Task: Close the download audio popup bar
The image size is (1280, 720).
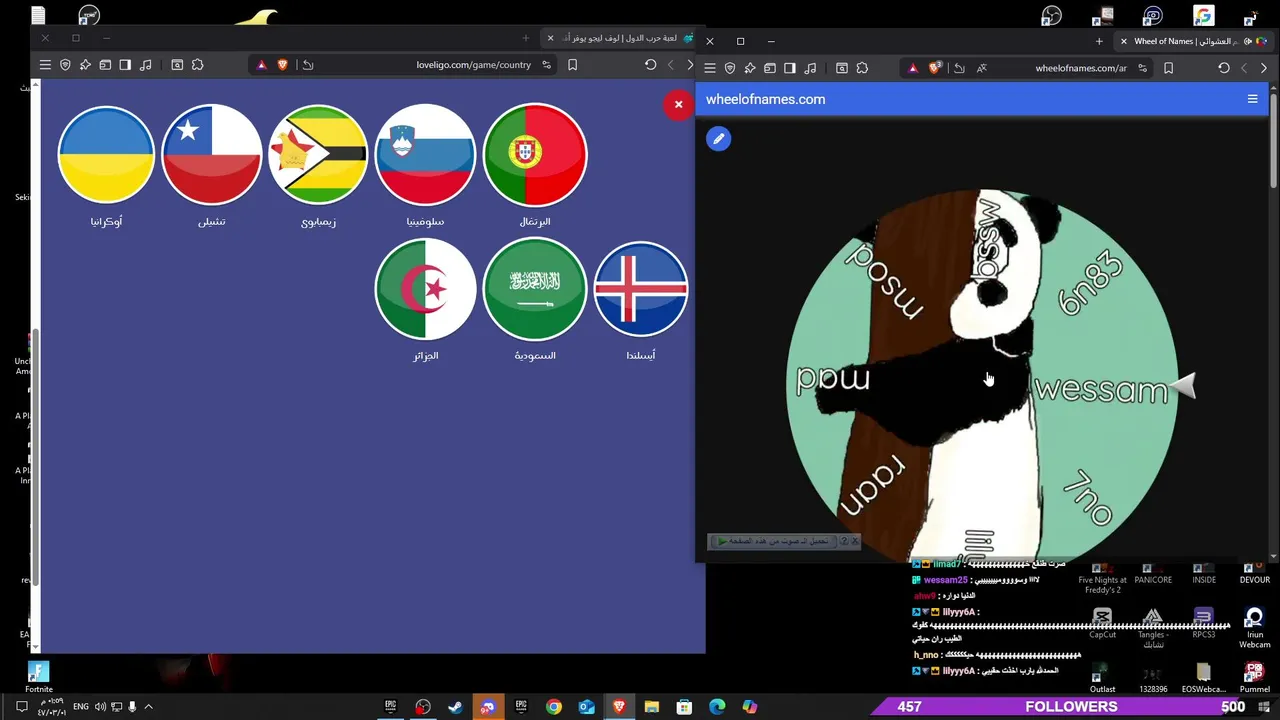Action: (855, 541)
